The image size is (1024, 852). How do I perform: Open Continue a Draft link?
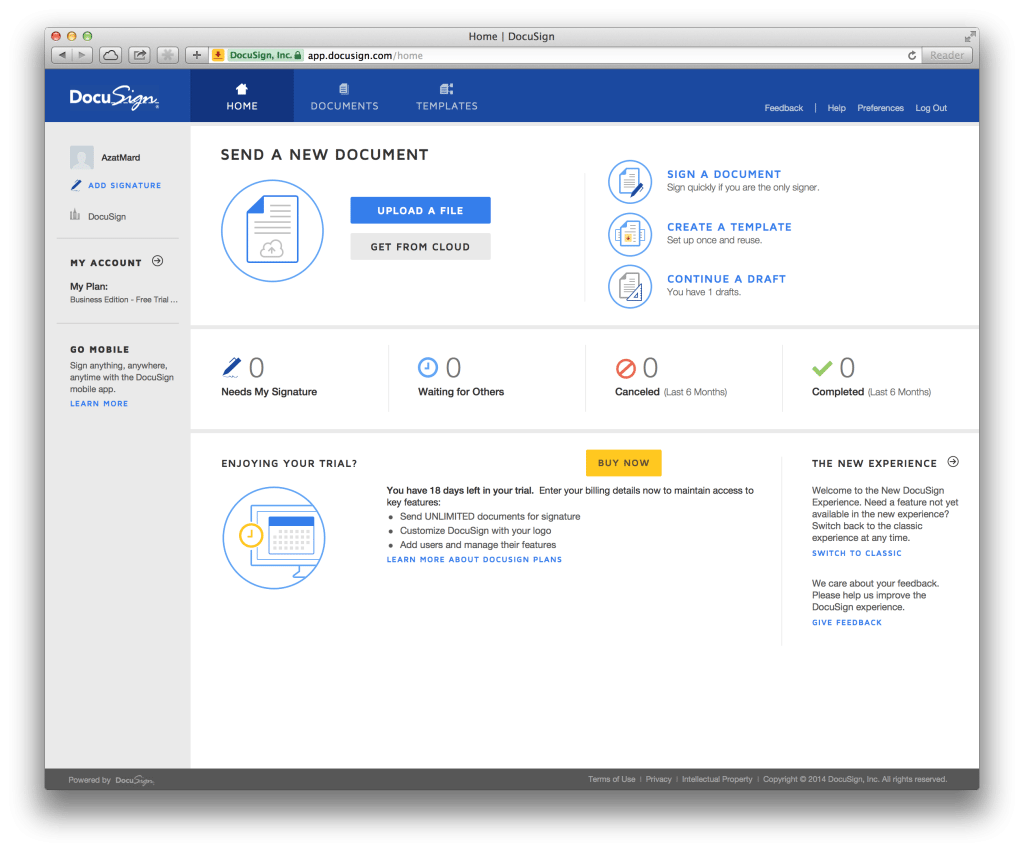[x=726, y=279]
